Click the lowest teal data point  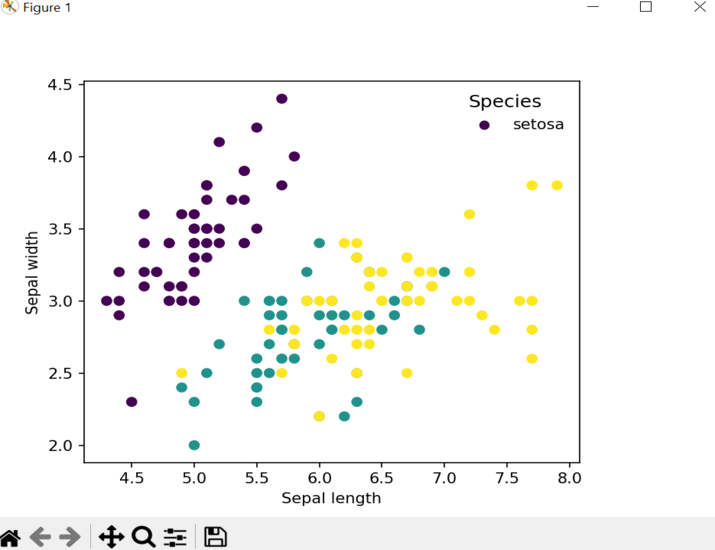194,445
